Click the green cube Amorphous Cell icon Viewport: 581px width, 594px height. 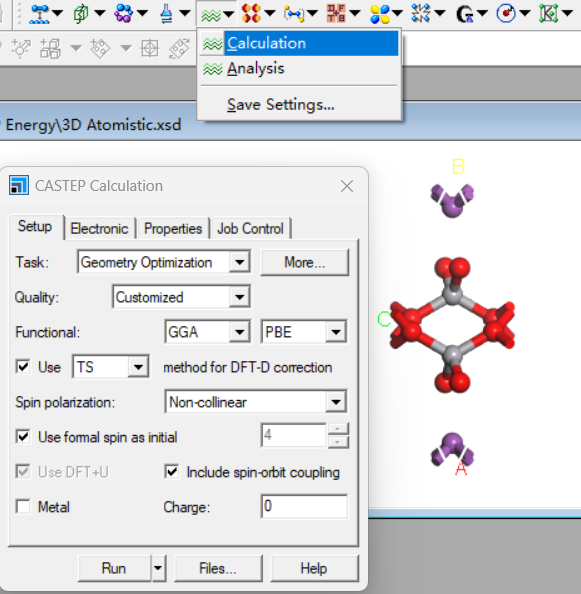click(81, 14)
